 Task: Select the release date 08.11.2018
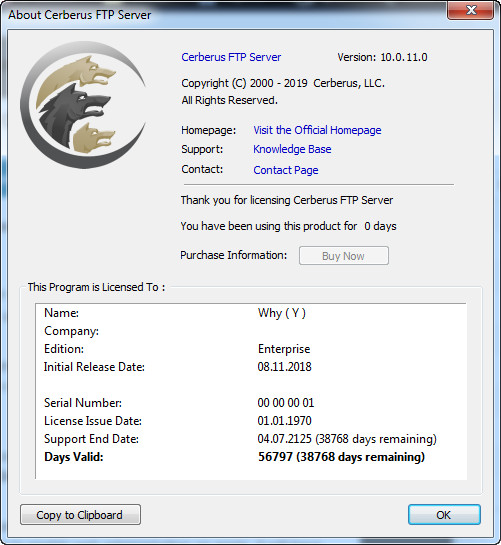pos(284,367)
